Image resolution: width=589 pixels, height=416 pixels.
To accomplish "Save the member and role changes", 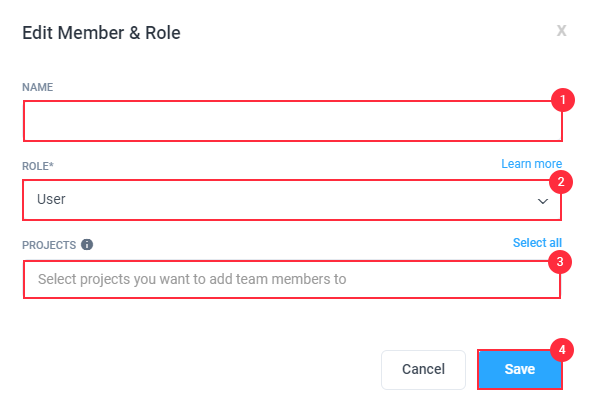I will click(520, 369).
